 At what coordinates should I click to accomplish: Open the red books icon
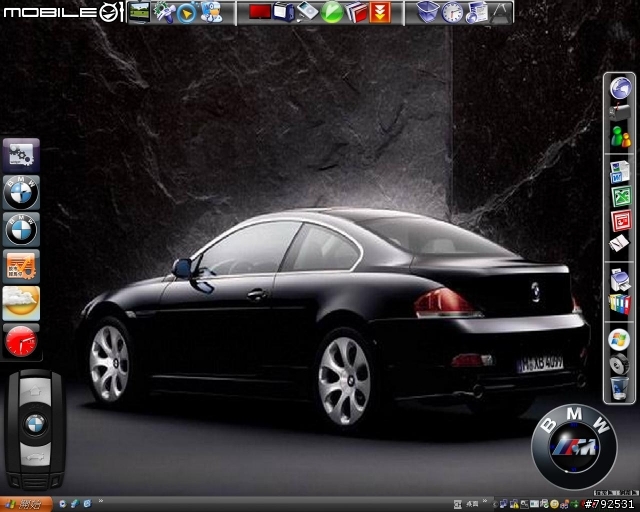point(356,12)
